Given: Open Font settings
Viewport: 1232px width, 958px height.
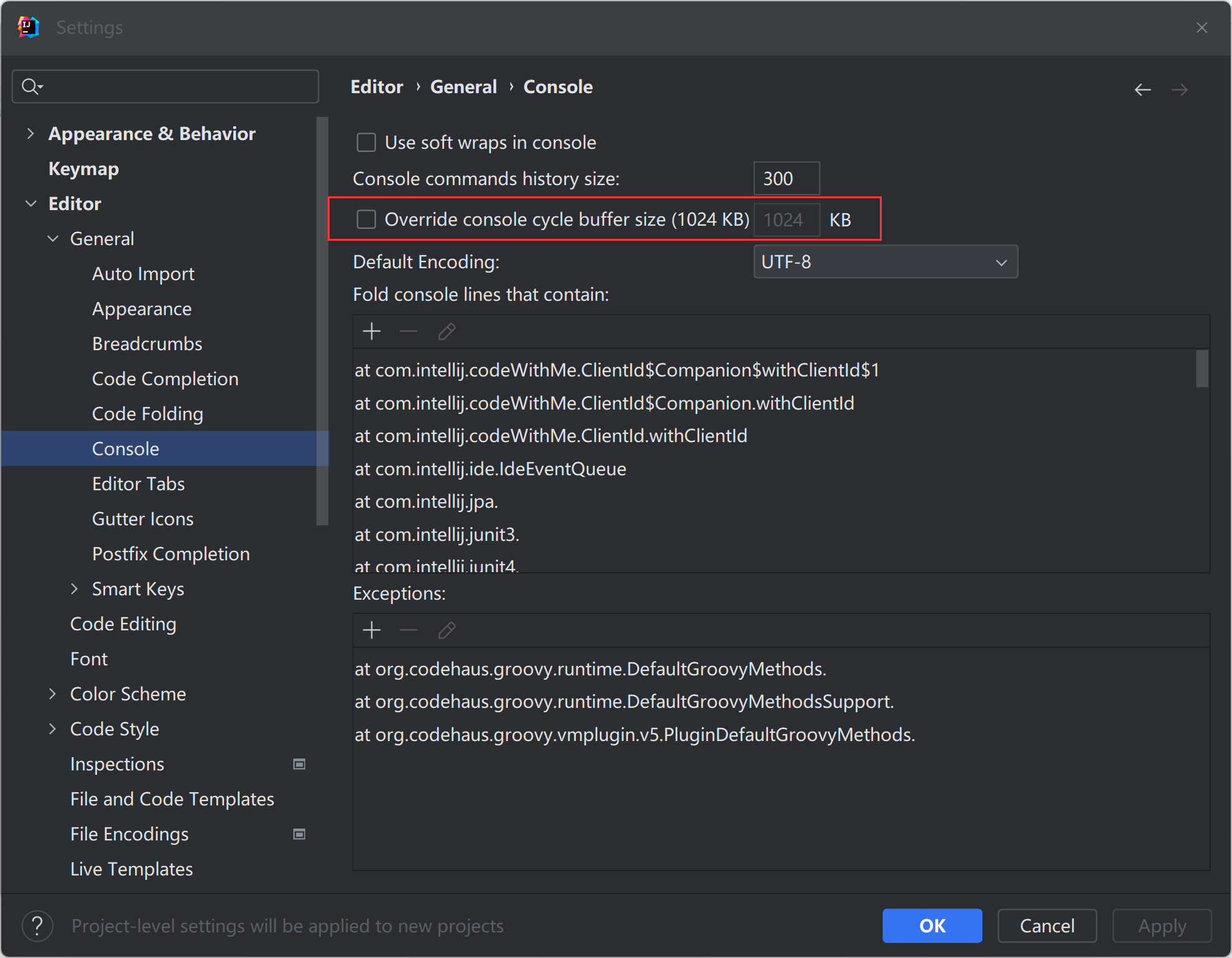Looking at the screenshot, I should pyautogui.click(x=89, y=659).
